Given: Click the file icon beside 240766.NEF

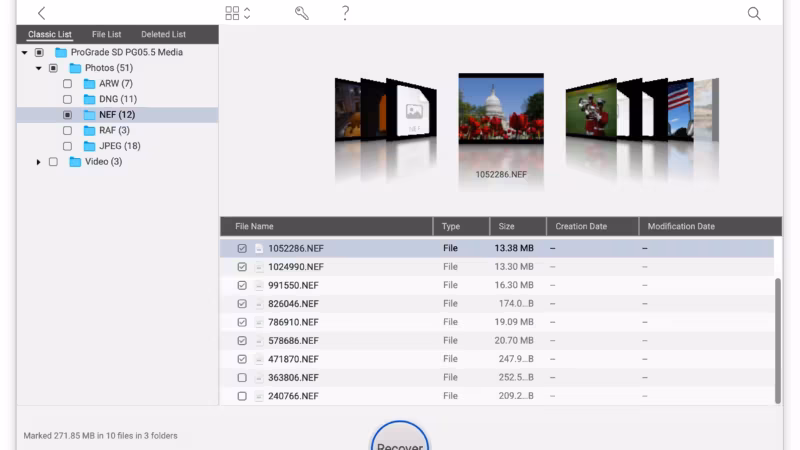Looking at the screenshot, I should 259,396.
